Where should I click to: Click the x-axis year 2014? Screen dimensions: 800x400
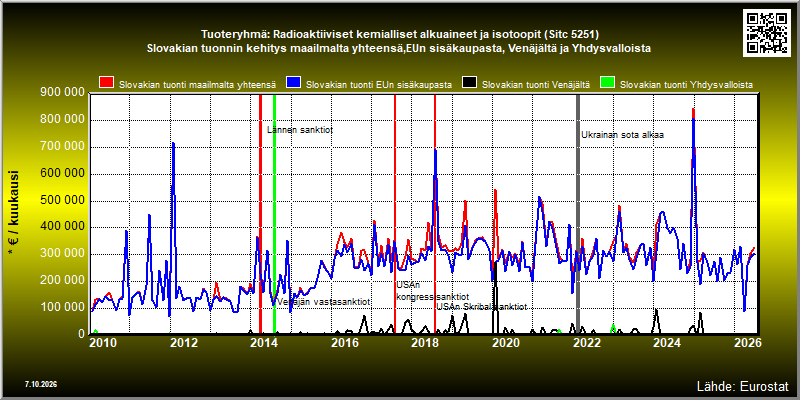(x=264, y=343)
